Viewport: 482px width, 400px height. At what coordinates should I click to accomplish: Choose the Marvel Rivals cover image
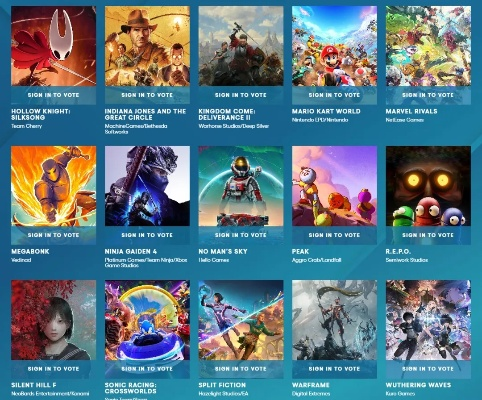(x=428, y=46)
